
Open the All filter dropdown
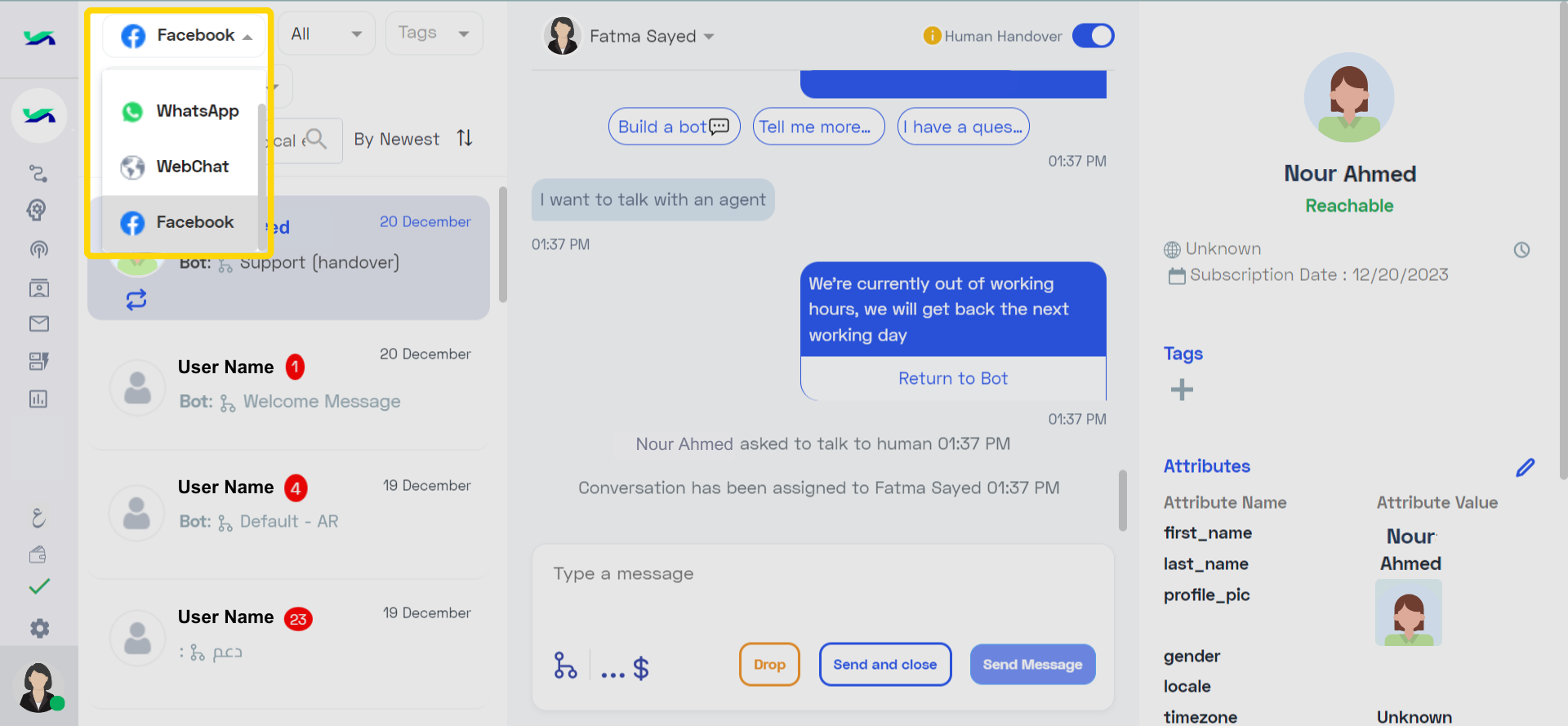(x=326, y=33)
